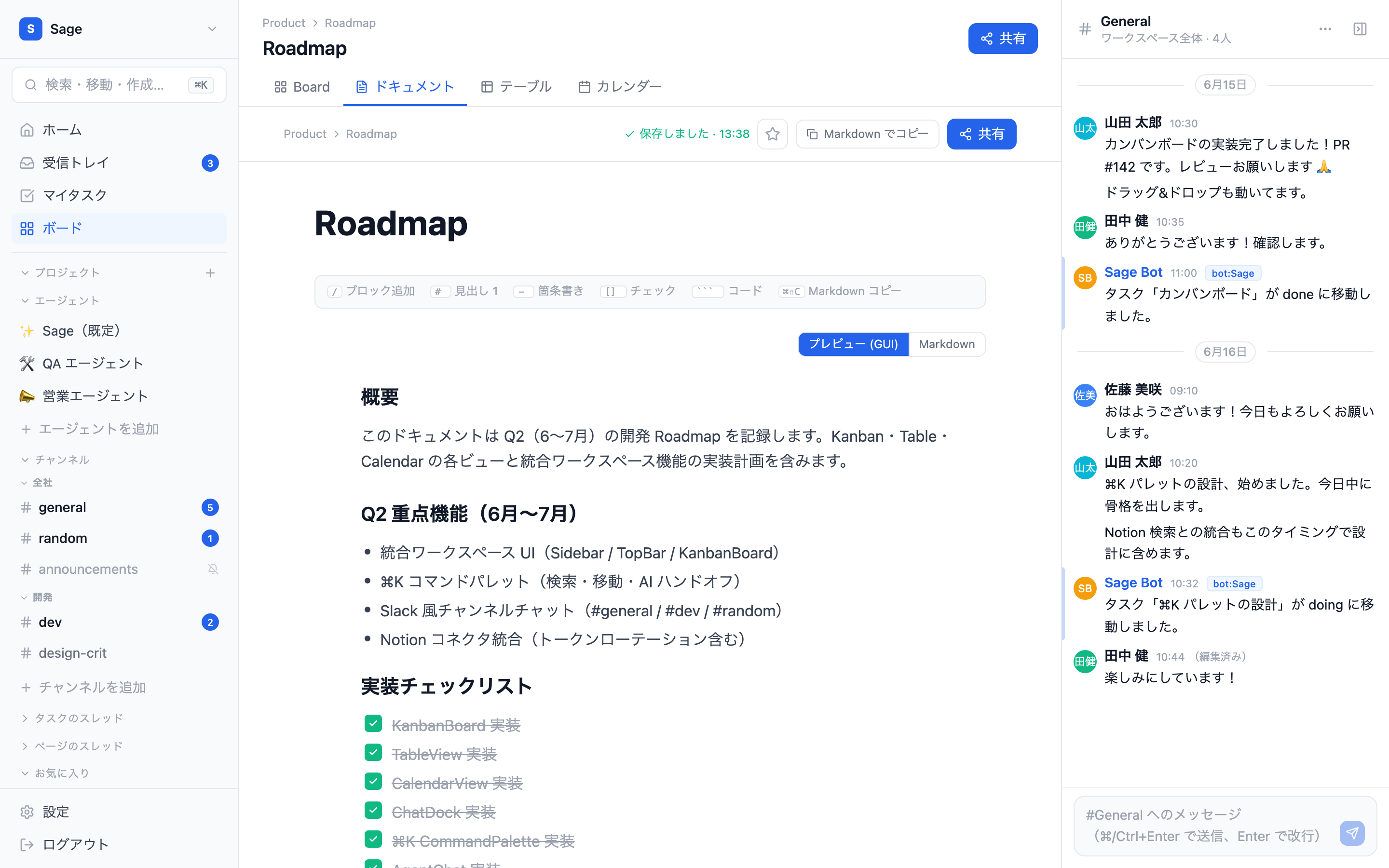Click the top header 共有 button
Screen dimensions: 1389x868
click(1002, 39)
